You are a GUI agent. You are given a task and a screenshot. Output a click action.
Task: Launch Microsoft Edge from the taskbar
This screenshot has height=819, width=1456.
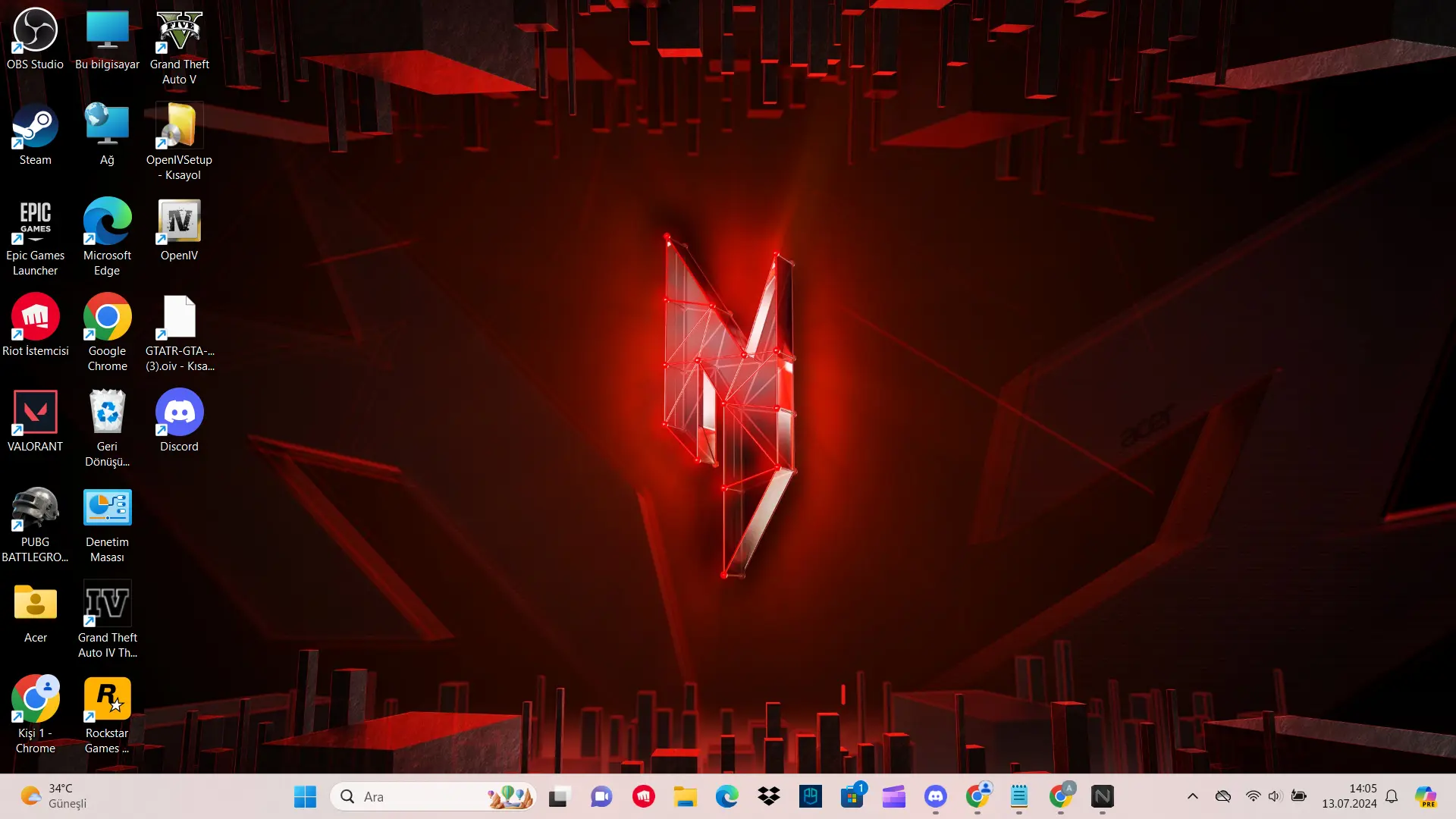[727, 796]
